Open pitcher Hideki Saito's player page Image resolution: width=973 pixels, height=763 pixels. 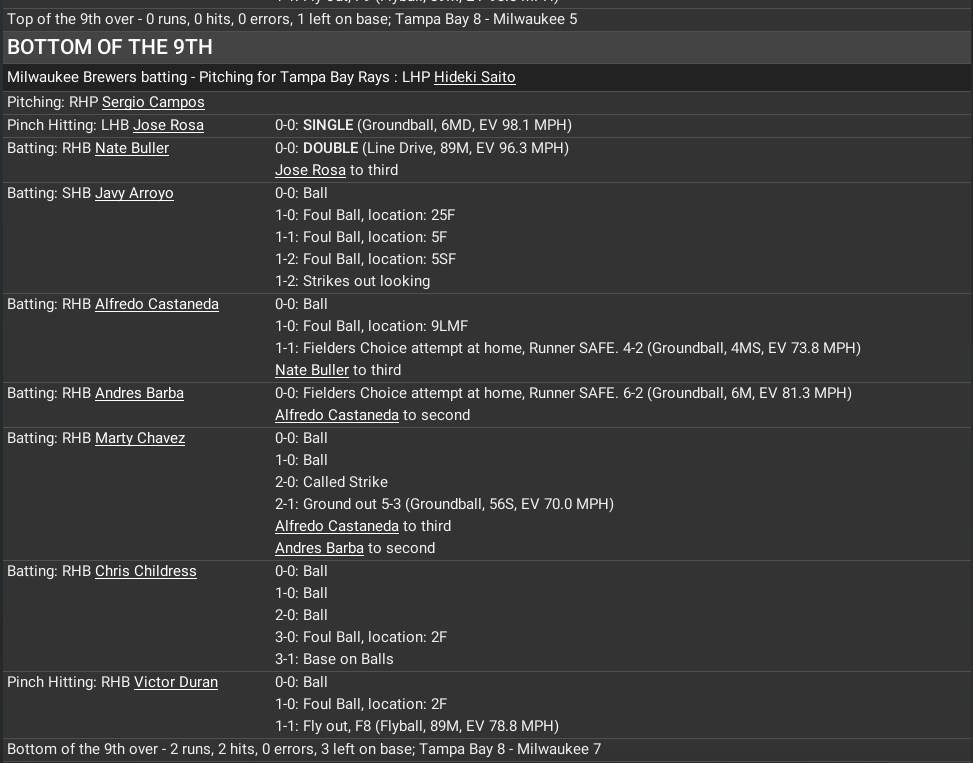474,77
